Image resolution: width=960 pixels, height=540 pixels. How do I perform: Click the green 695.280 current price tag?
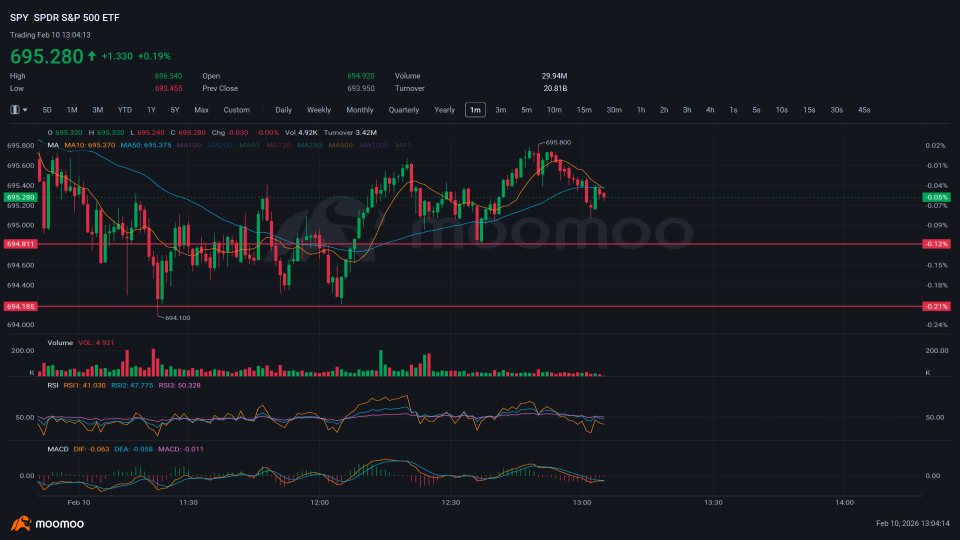tap(20, 197)
